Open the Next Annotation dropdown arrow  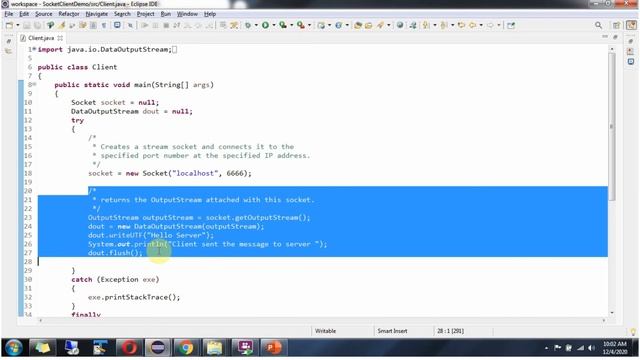pos(435,25)
